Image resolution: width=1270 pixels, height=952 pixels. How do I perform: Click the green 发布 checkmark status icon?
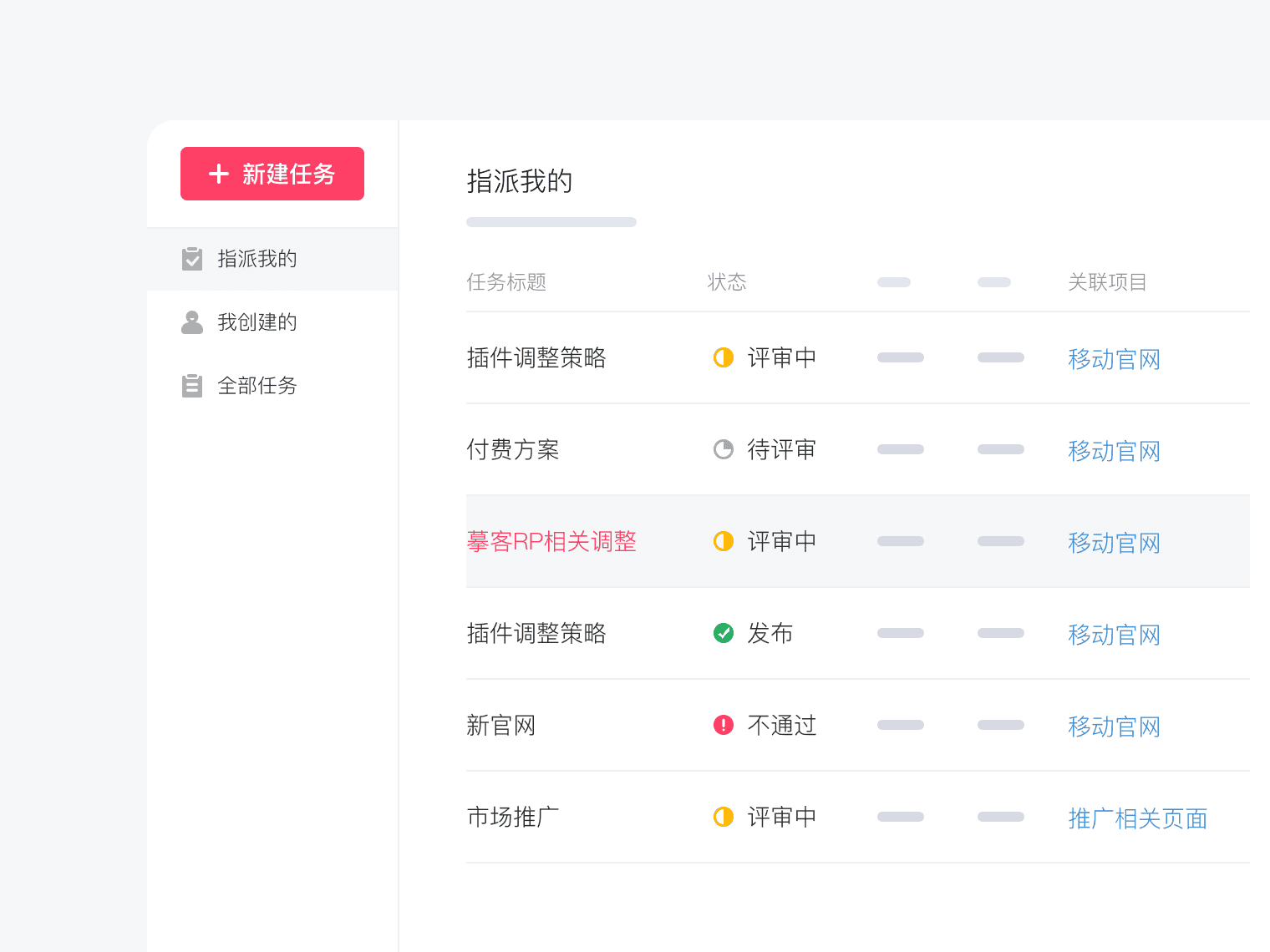724,633
